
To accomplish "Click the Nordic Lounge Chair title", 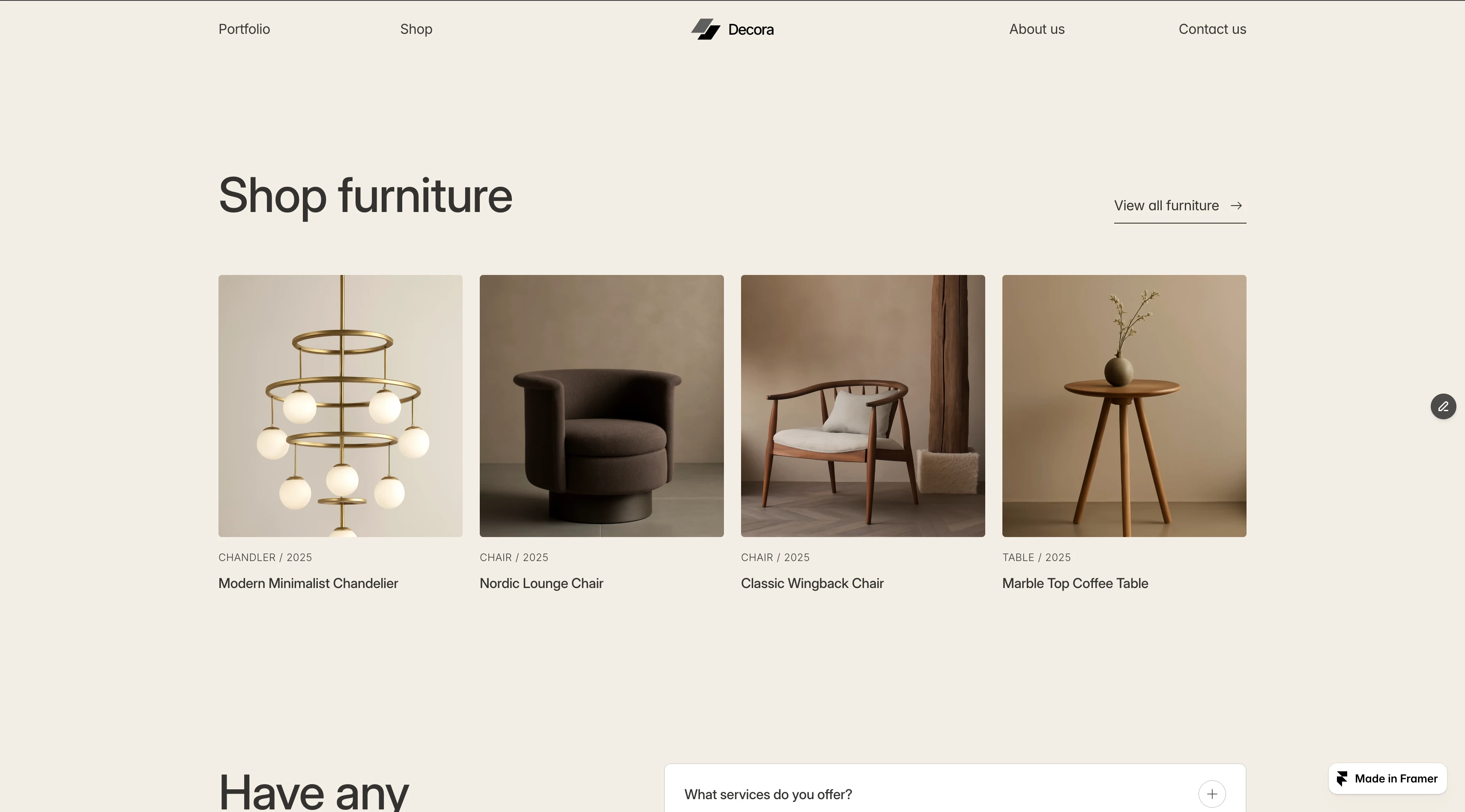I will [541, 583].
